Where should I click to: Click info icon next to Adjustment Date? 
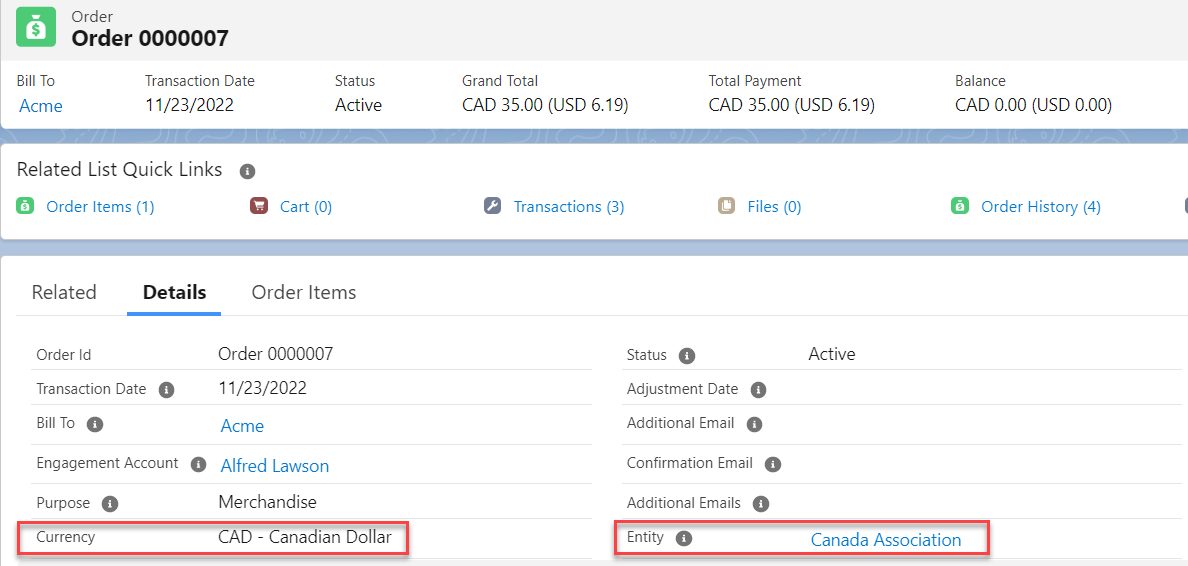(758, 390)
